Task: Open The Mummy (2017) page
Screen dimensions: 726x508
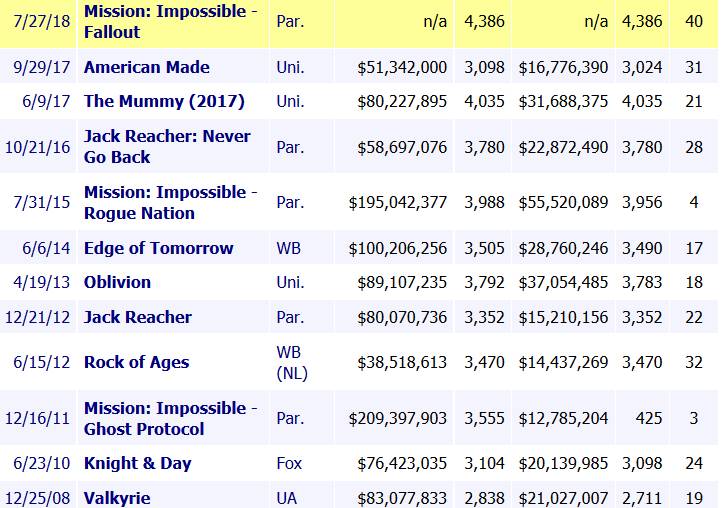Action: (164, 101)
